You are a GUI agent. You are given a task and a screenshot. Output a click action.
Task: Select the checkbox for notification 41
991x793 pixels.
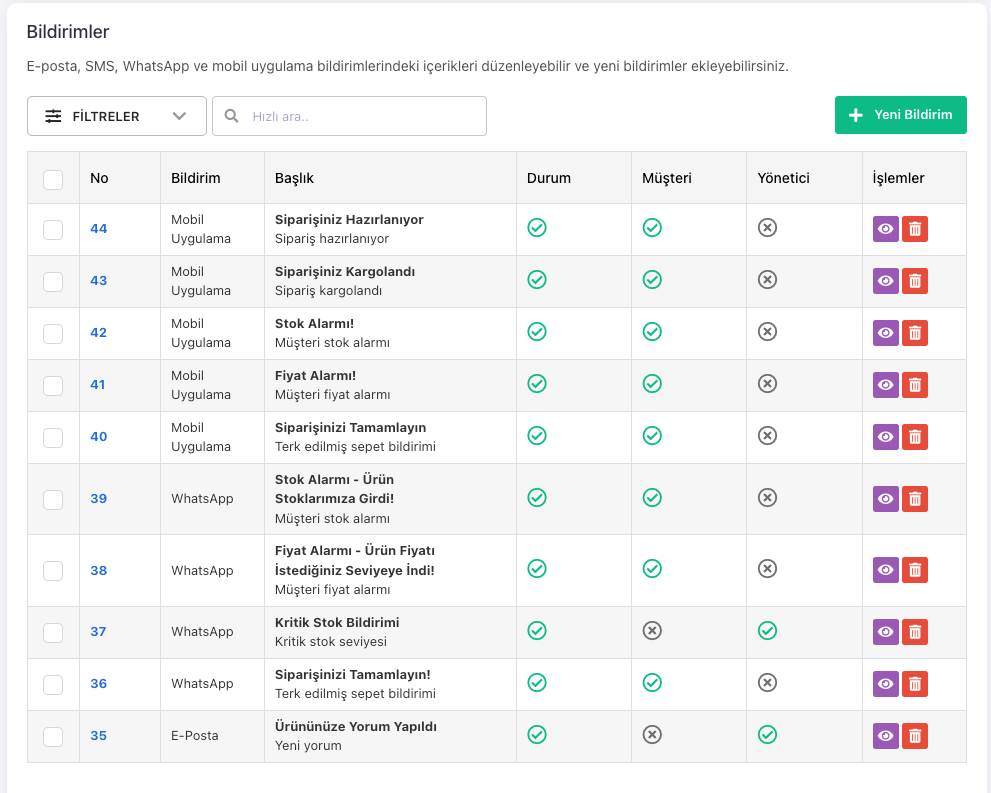tap(53, 385)
